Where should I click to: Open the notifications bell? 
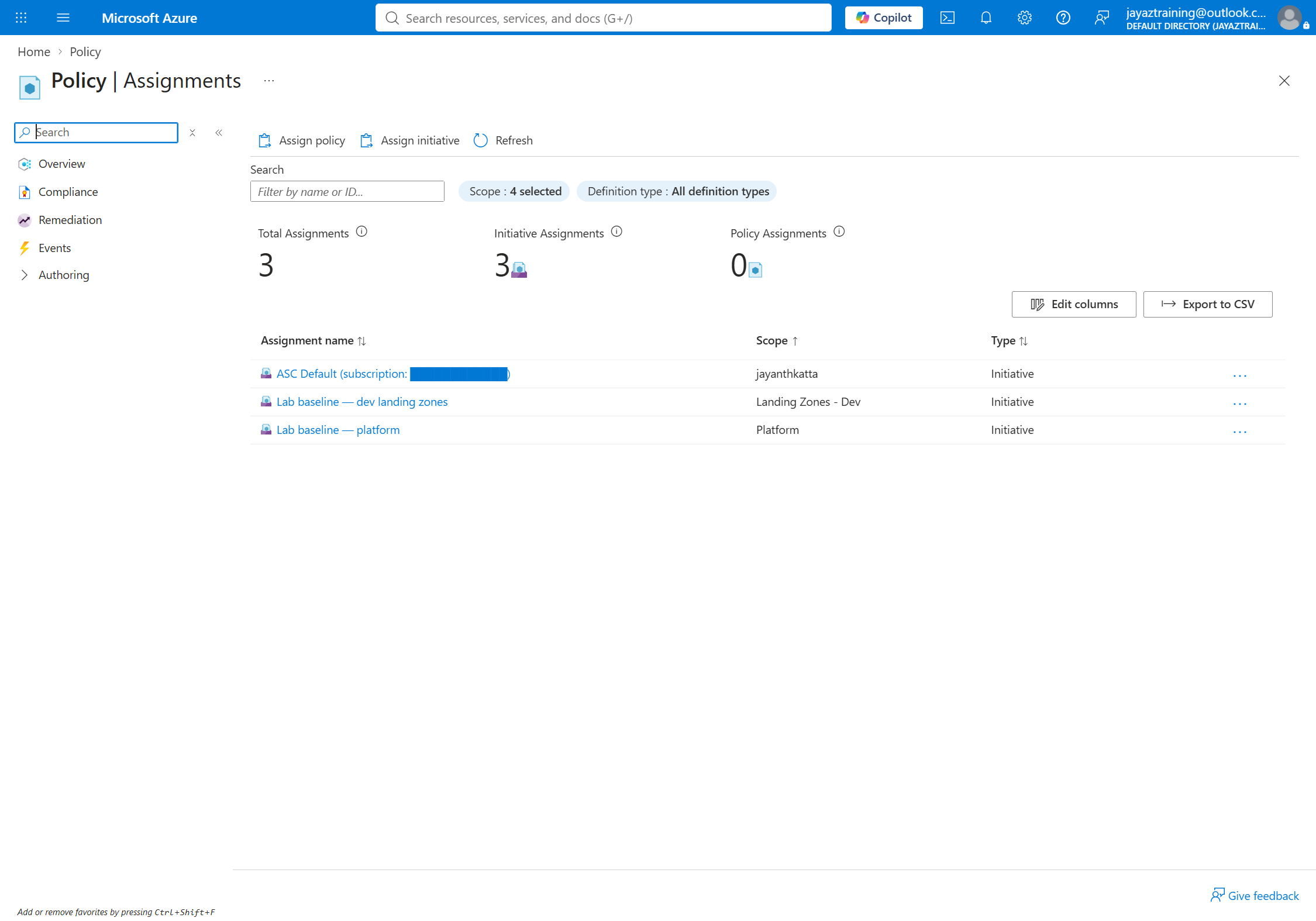[x=986, y=18]
